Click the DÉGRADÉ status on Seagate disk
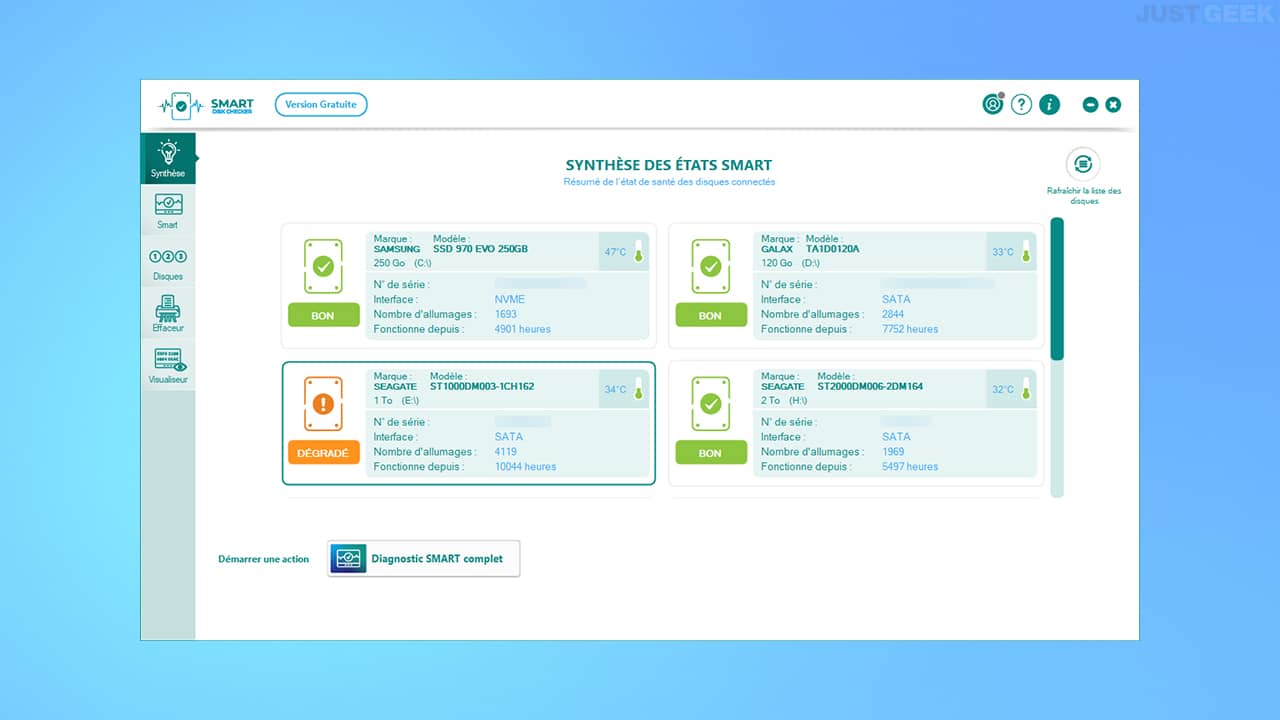This screenshot has height=720, width=1280. pyautogui.click(x=323, y=453)
